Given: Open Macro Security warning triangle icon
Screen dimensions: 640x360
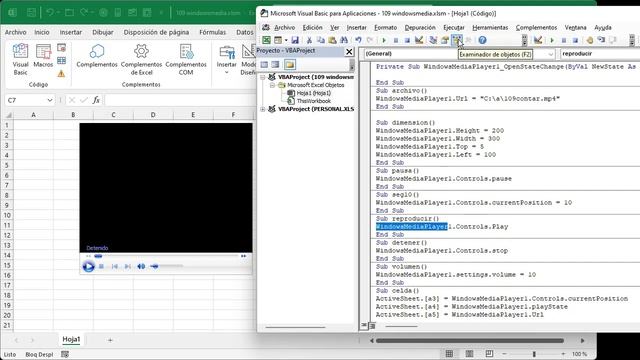Looking at the screenshot, I should [x=61, y=74].
